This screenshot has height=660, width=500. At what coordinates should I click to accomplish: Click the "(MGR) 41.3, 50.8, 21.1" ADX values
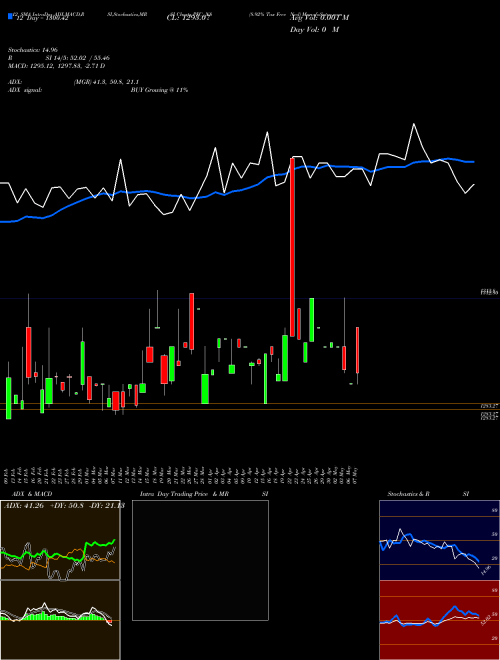coord(106,82)
